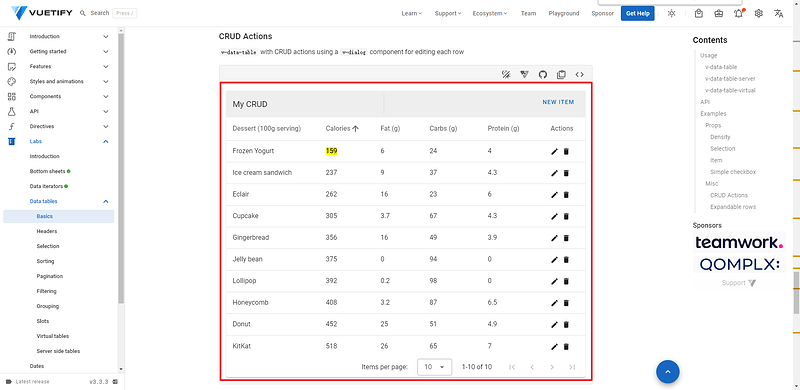Click the Get Help button
Image resolution: width=800 pixels, height=390 pixels.
pos(637,13)
